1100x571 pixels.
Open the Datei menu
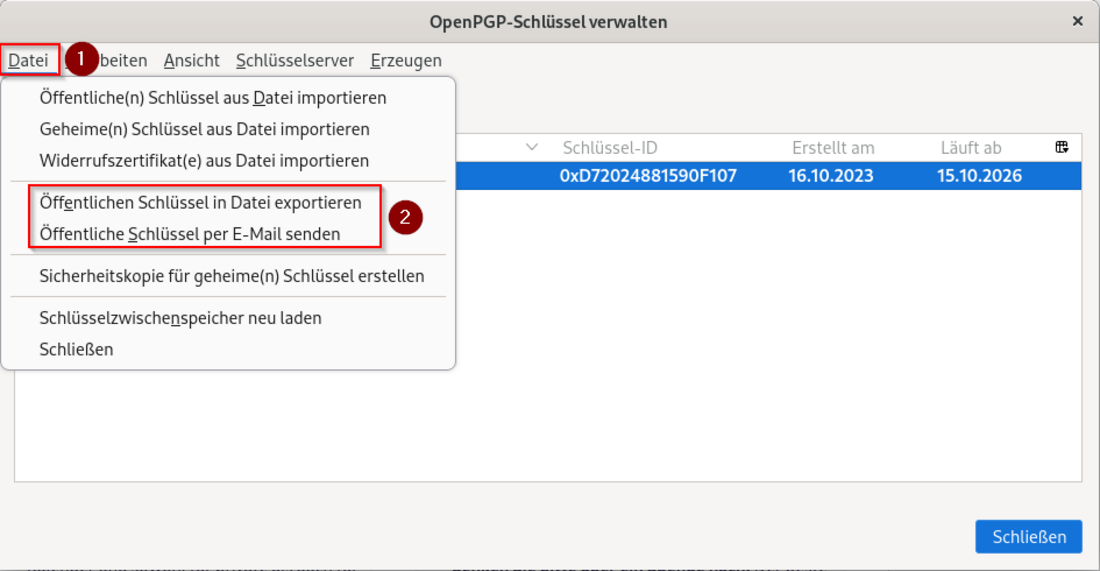28,60
